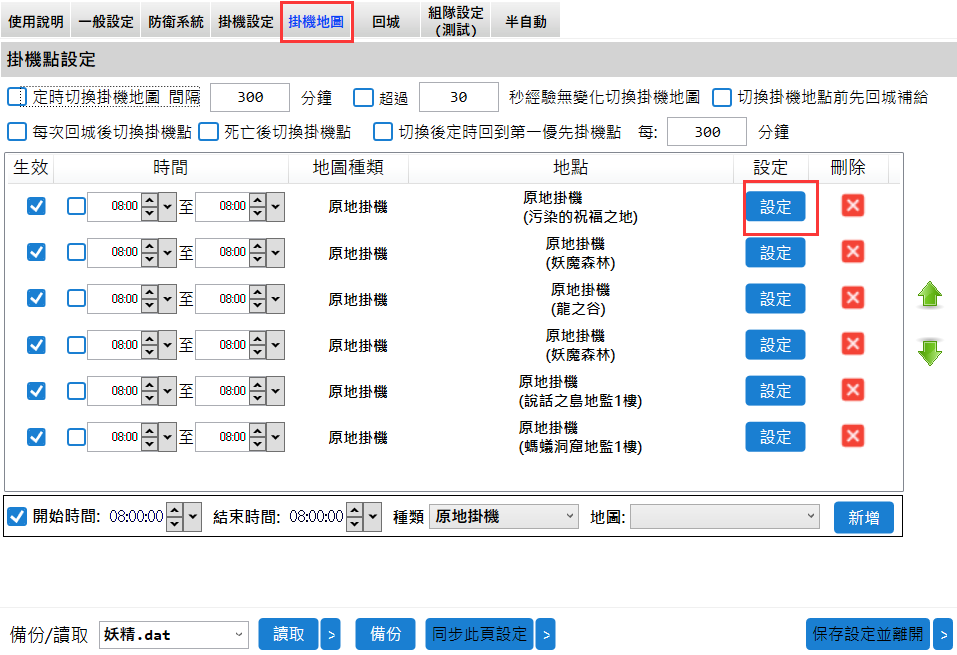Open the 地圖 selection dropdown
This screenshot has height=655, width=957.
[x=723, y=517]
